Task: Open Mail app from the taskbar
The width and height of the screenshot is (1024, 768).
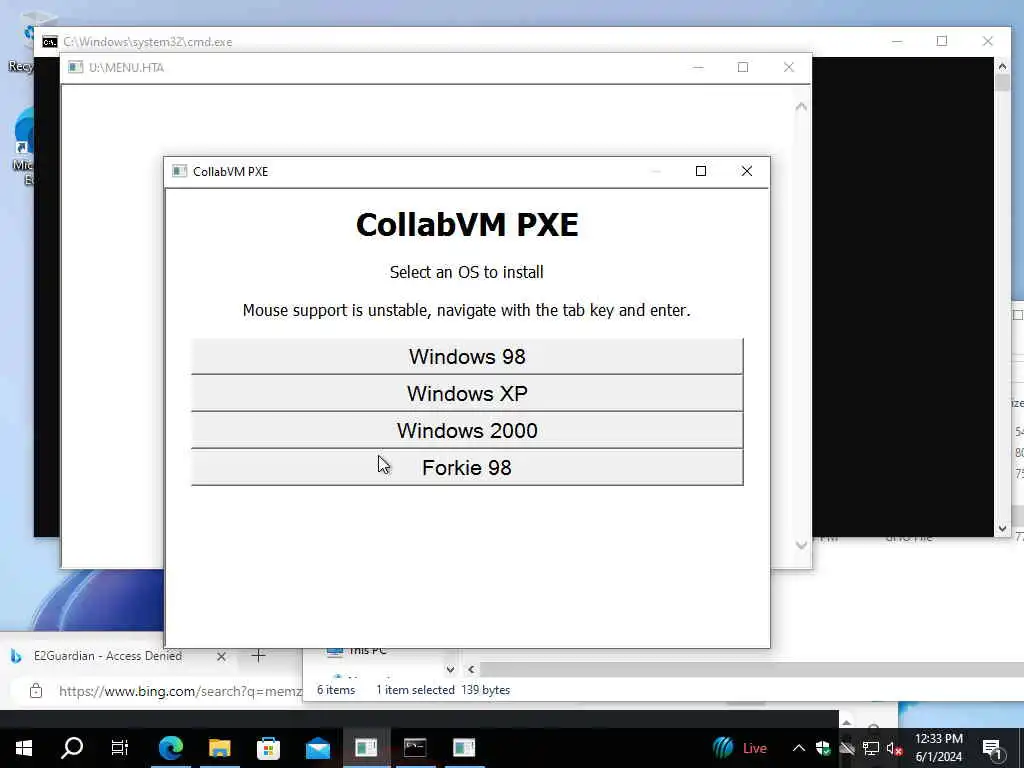Action: coord(318,748)
